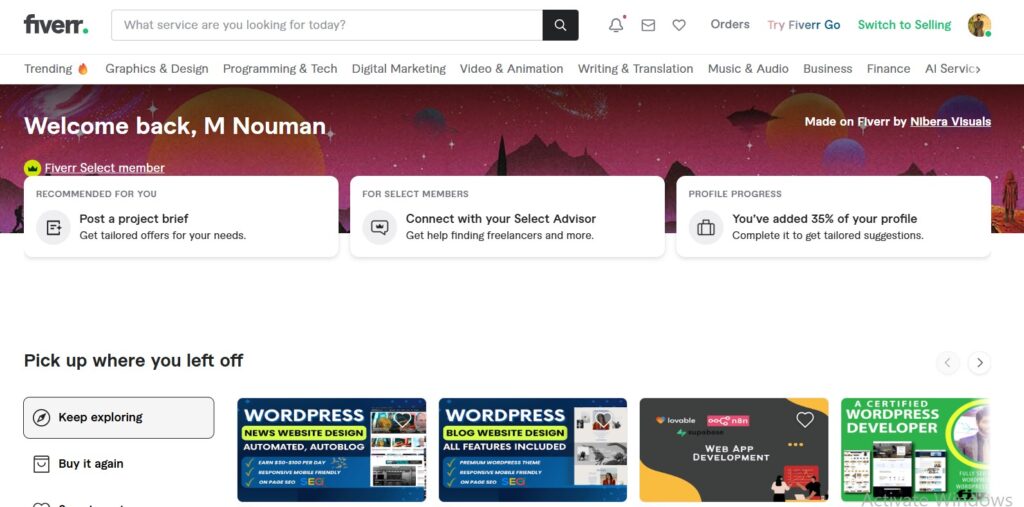The image size is (1024, 507).
Task: Open Programming & Tech category
Action: tap(280, 69)
